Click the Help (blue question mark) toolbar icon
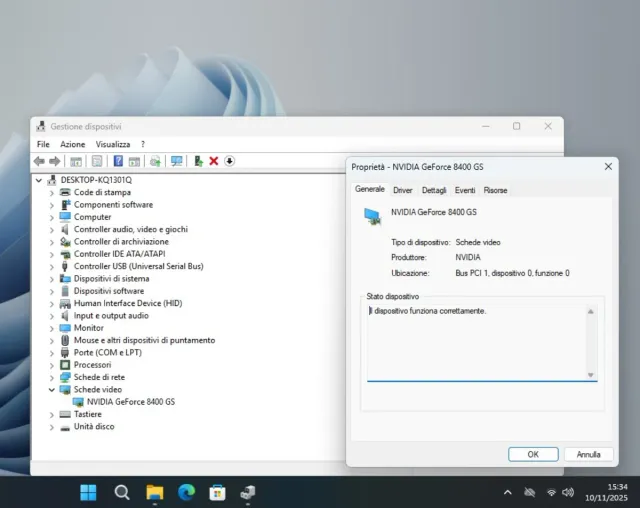Screen dimensions: 640x508 point(118,161)
